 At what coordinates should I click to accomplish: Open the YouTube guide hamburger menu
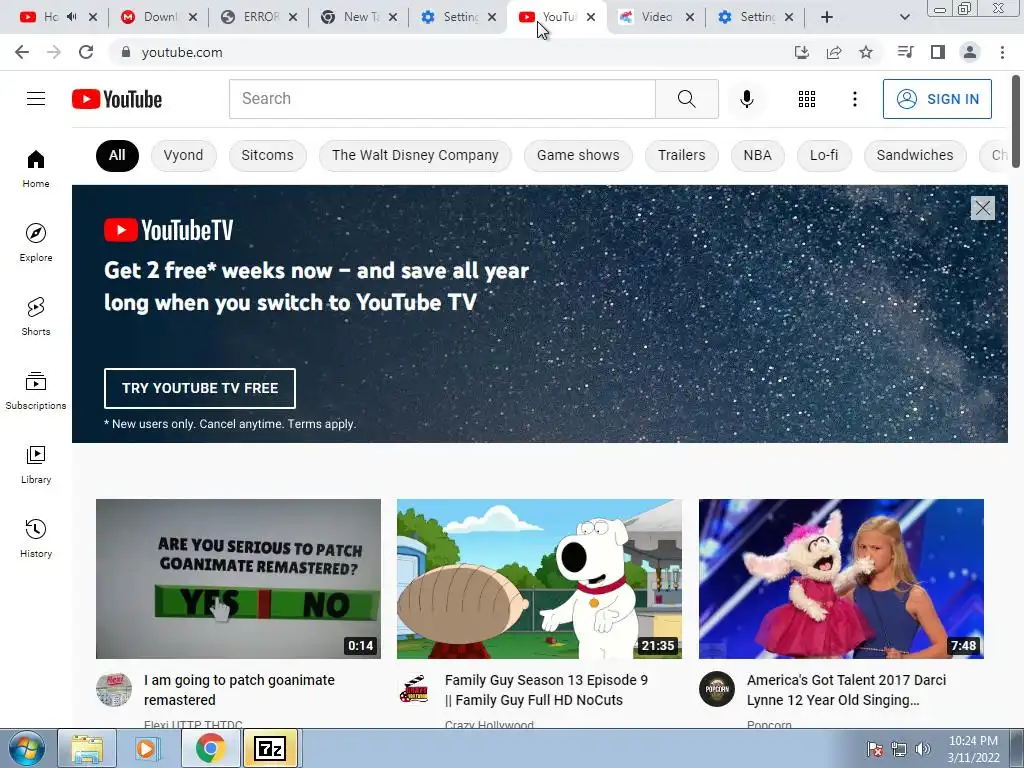tap(36, 99)
